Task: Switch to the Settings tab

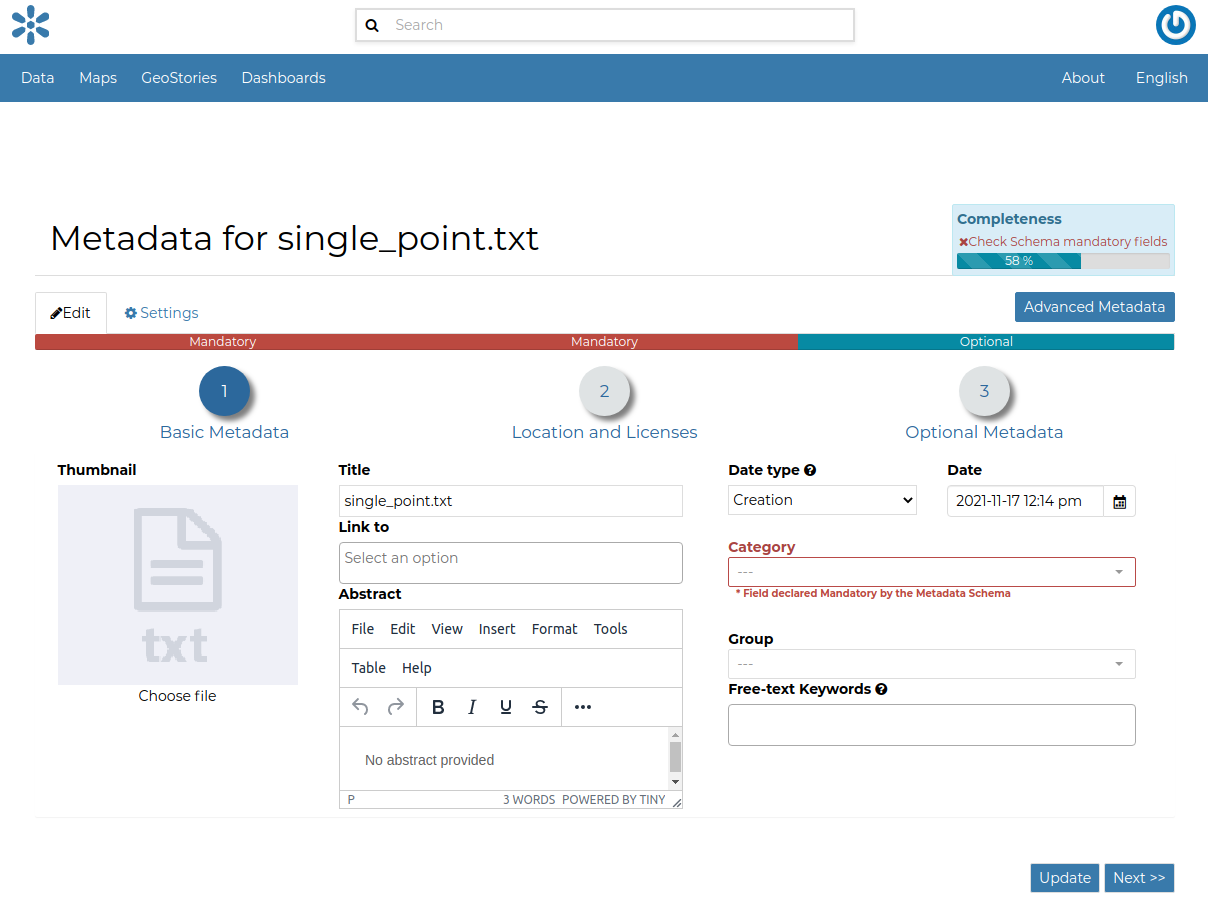Action: coord(160,312)
